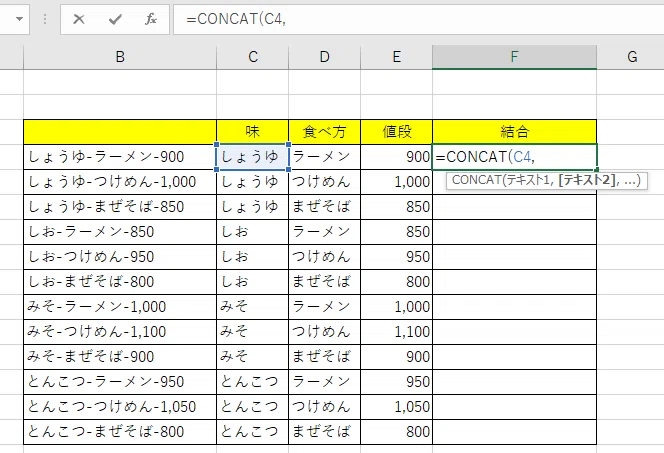Viewport: 664px width, 453px height.
Task: Open Insert Function fx dialog
Action: pyautogui.click(x=151, y=19)
